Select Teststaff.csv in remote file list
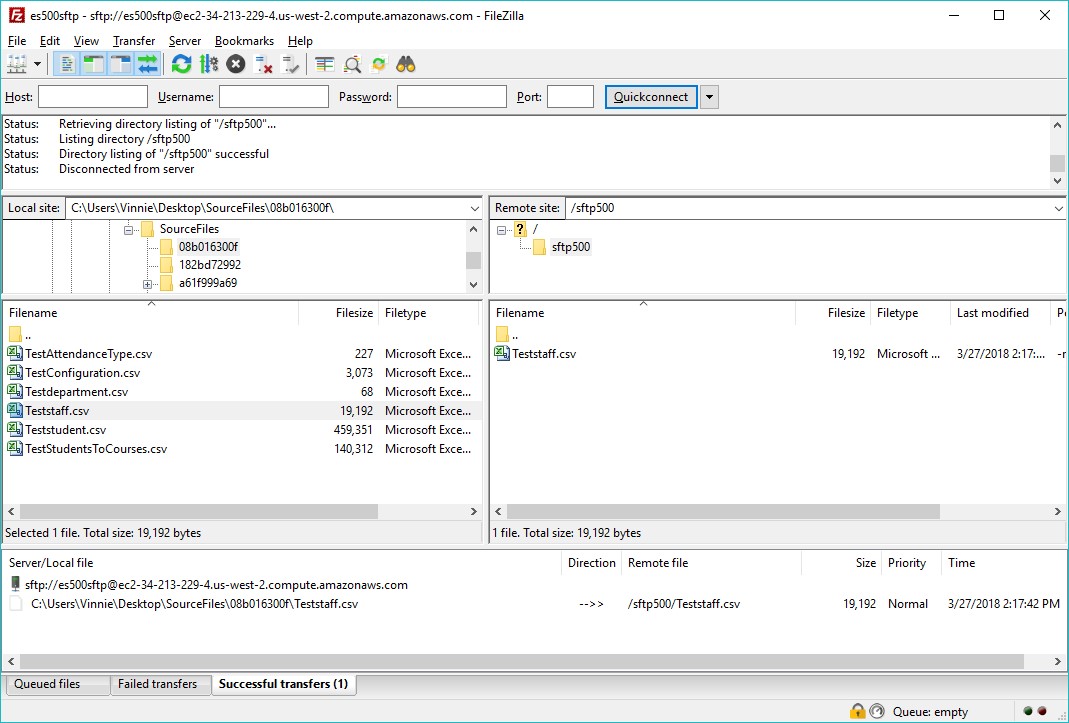Image resolution: width=1069 pixels, height=723 pixels. (543, 354)
